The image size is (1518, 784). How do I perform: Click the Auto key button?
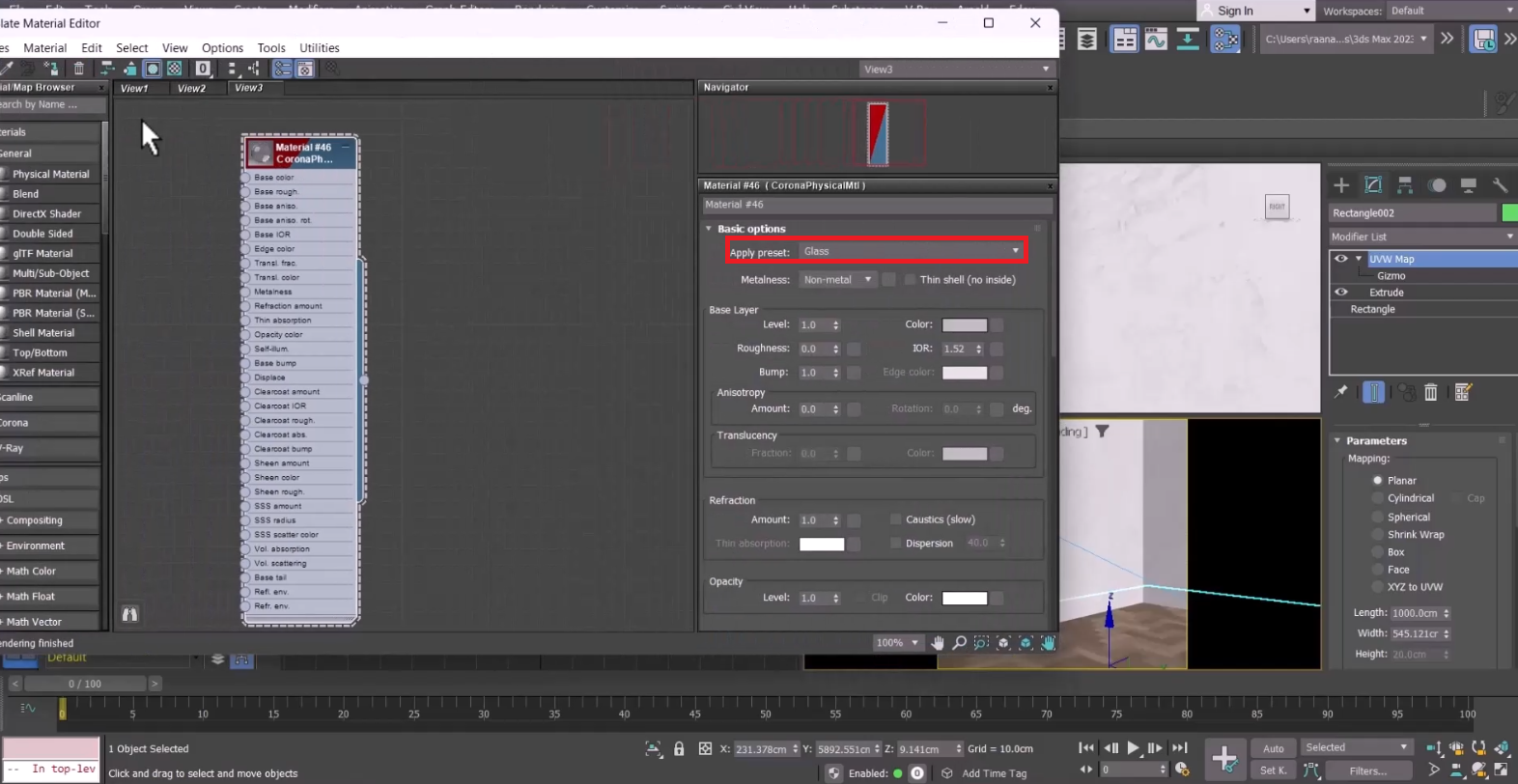coord(1274,748)
